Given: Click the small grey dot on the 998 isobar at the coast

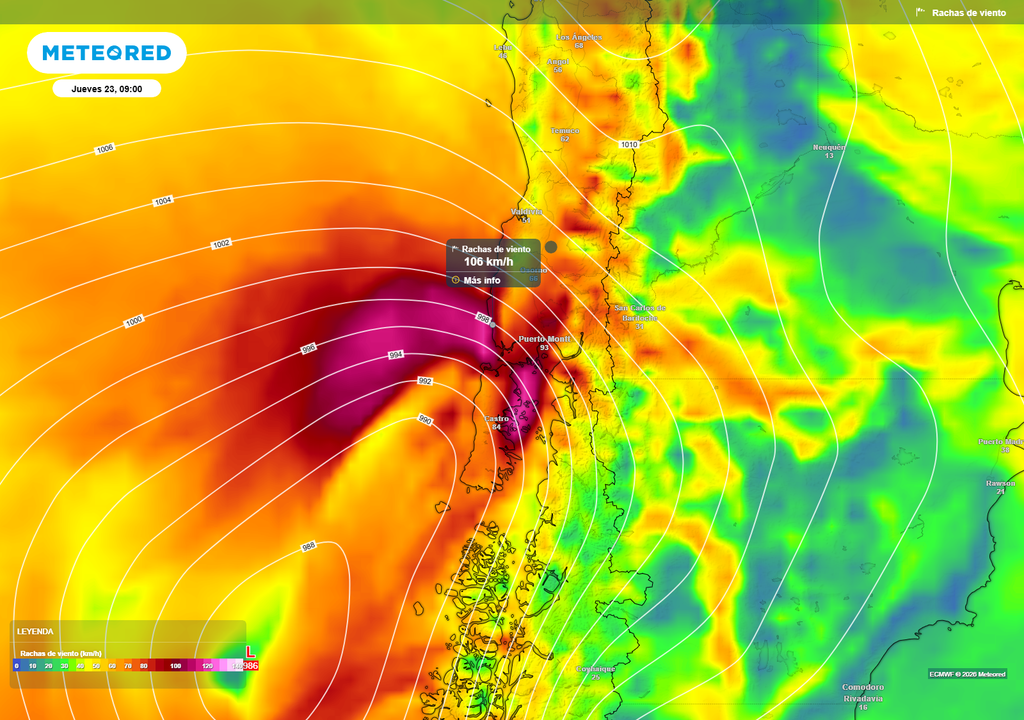Looking at the screenshot, I should [493, 325].
